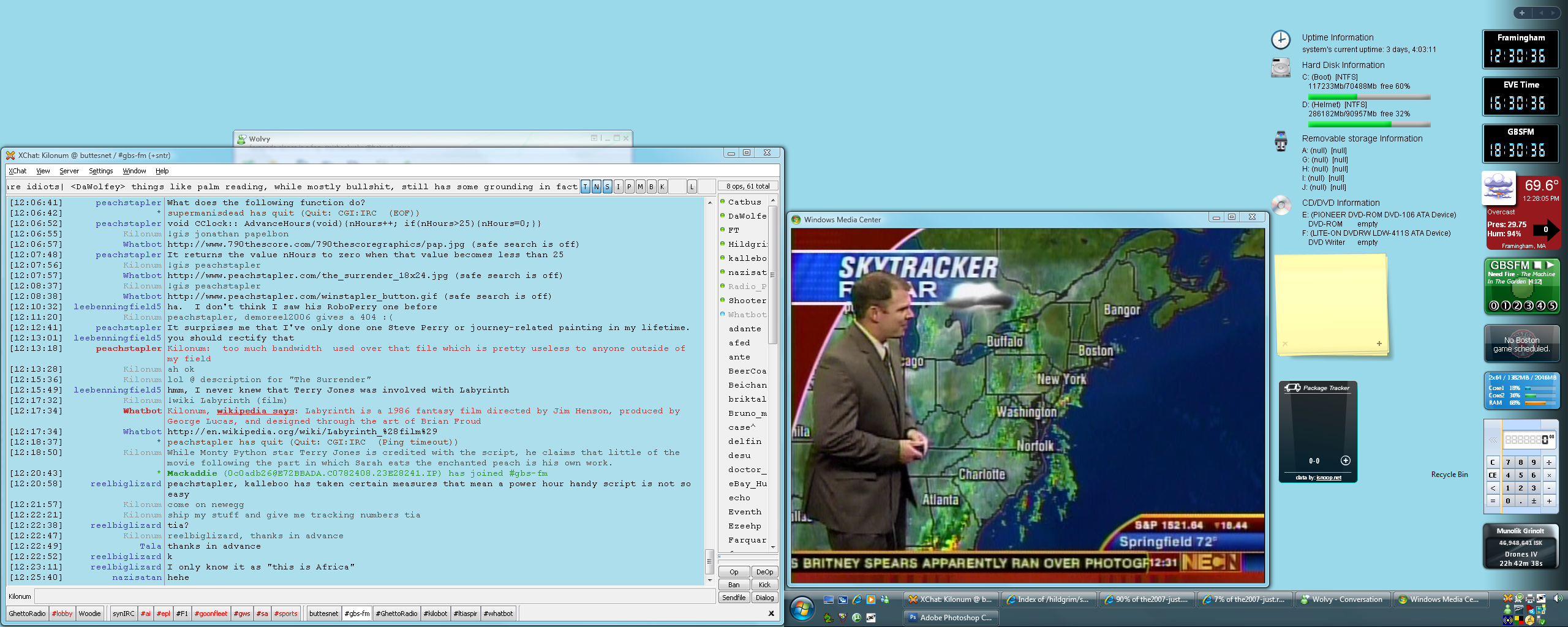Toggle the K (keyword) mode button
This screenshot has width=1568, height=627.
(x=663, y=187)
